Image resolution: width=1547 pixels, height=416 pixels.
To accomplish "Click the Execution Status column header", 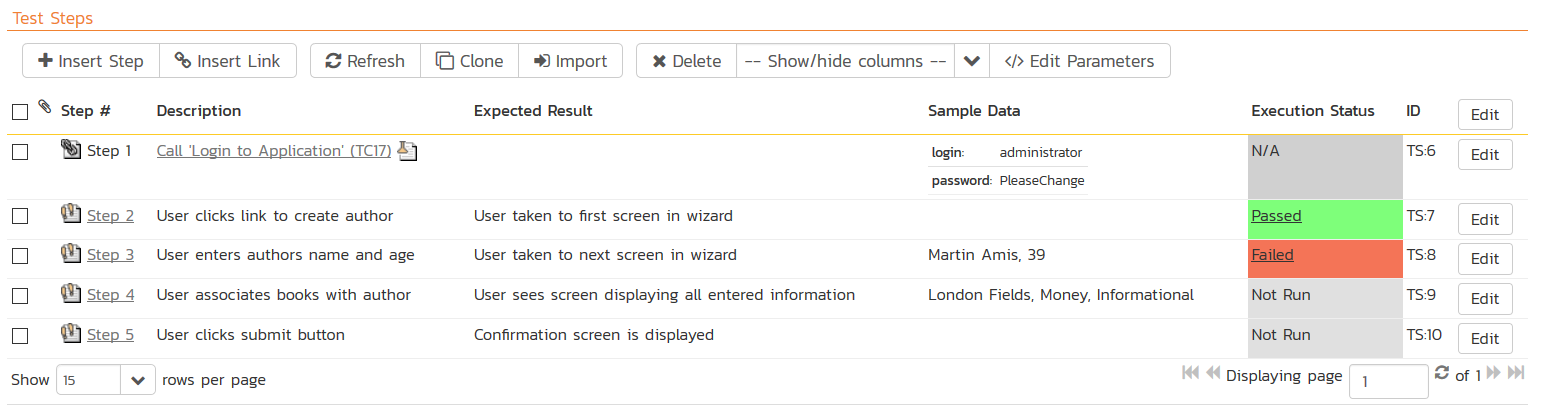I will point(1312,111).
